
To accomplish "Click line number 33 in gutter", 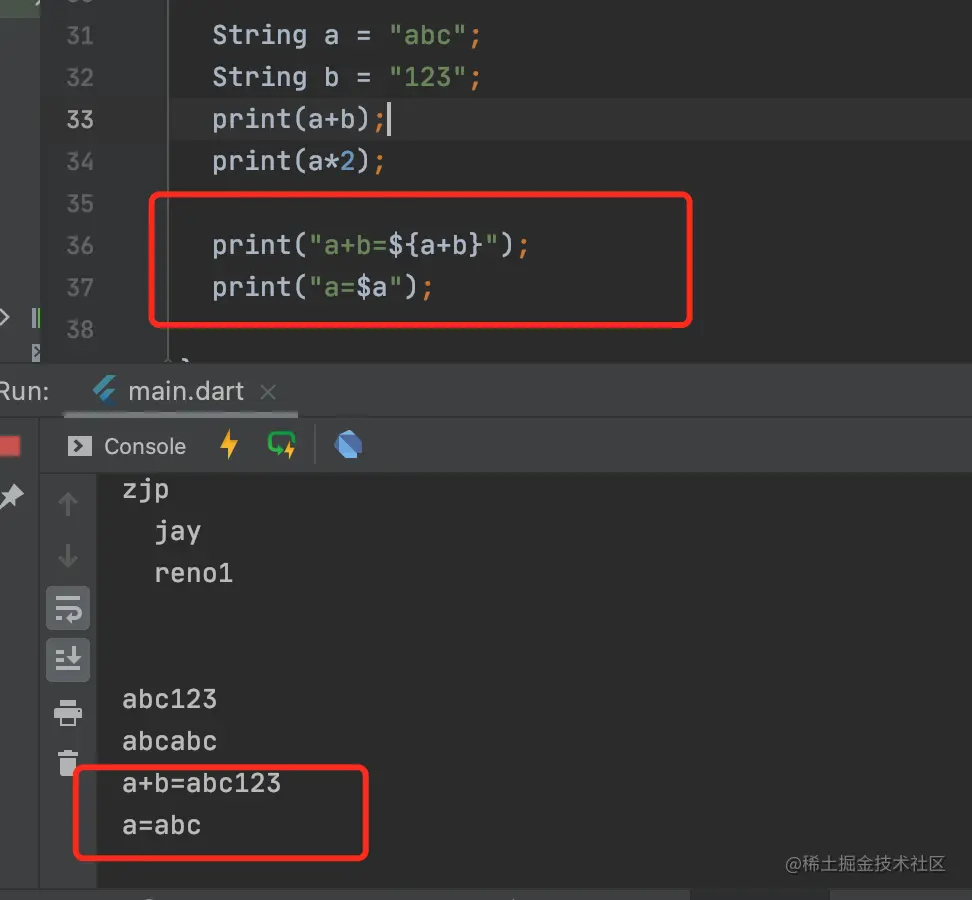I will tap(80, 119).
